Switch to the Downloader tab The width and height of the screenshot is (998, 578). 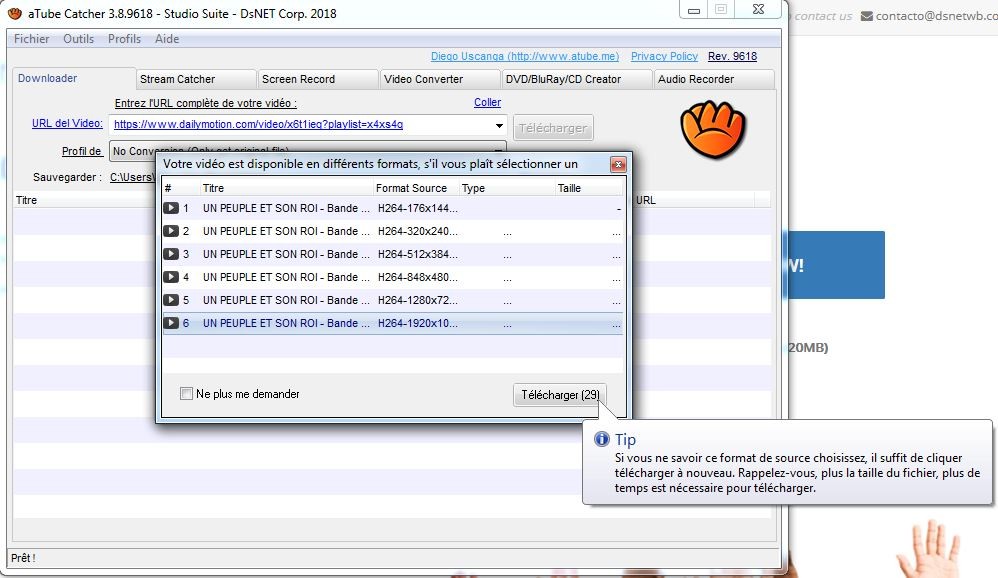(x=74, y=78)
